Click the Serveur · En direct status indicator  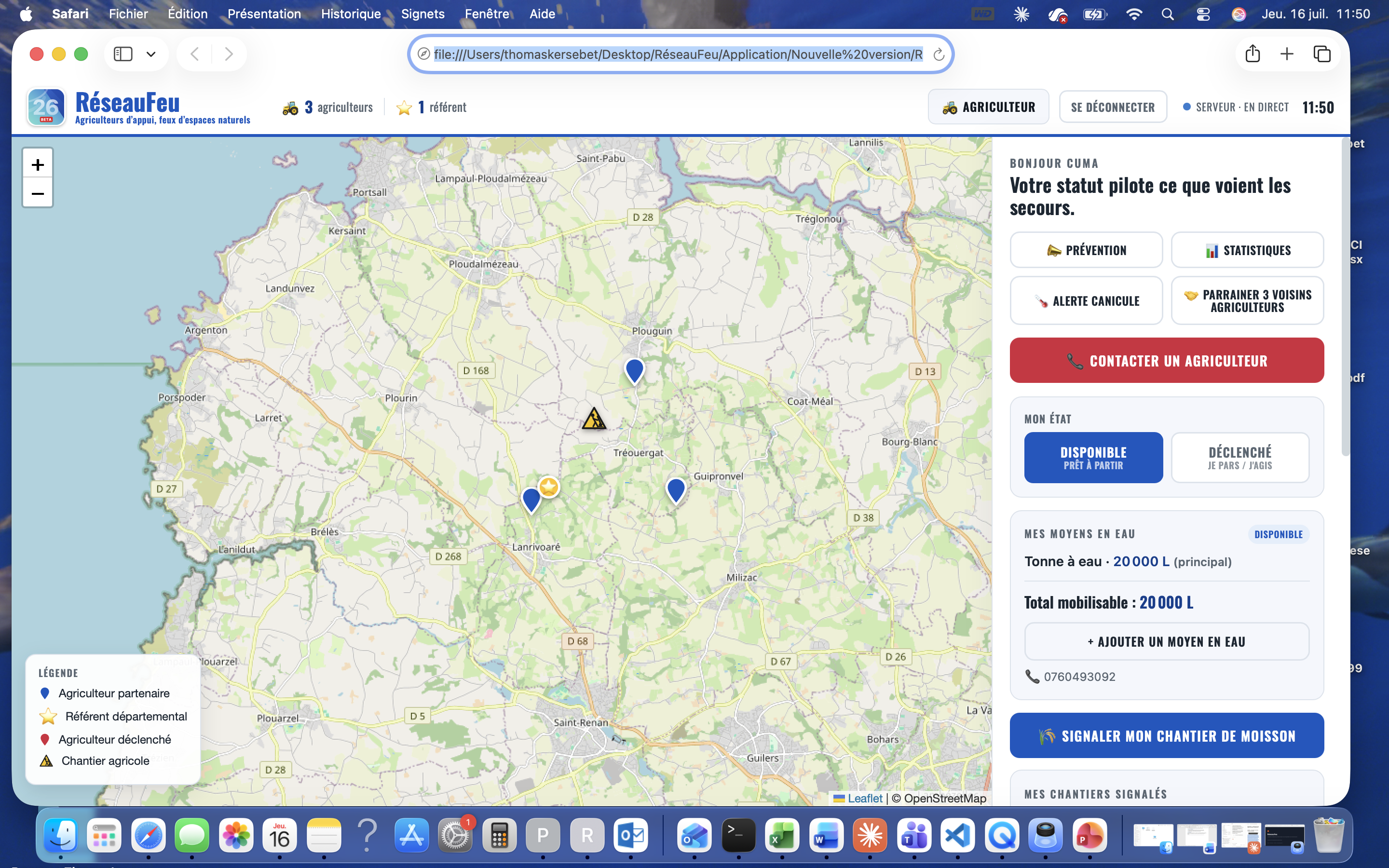point(1236,107)
